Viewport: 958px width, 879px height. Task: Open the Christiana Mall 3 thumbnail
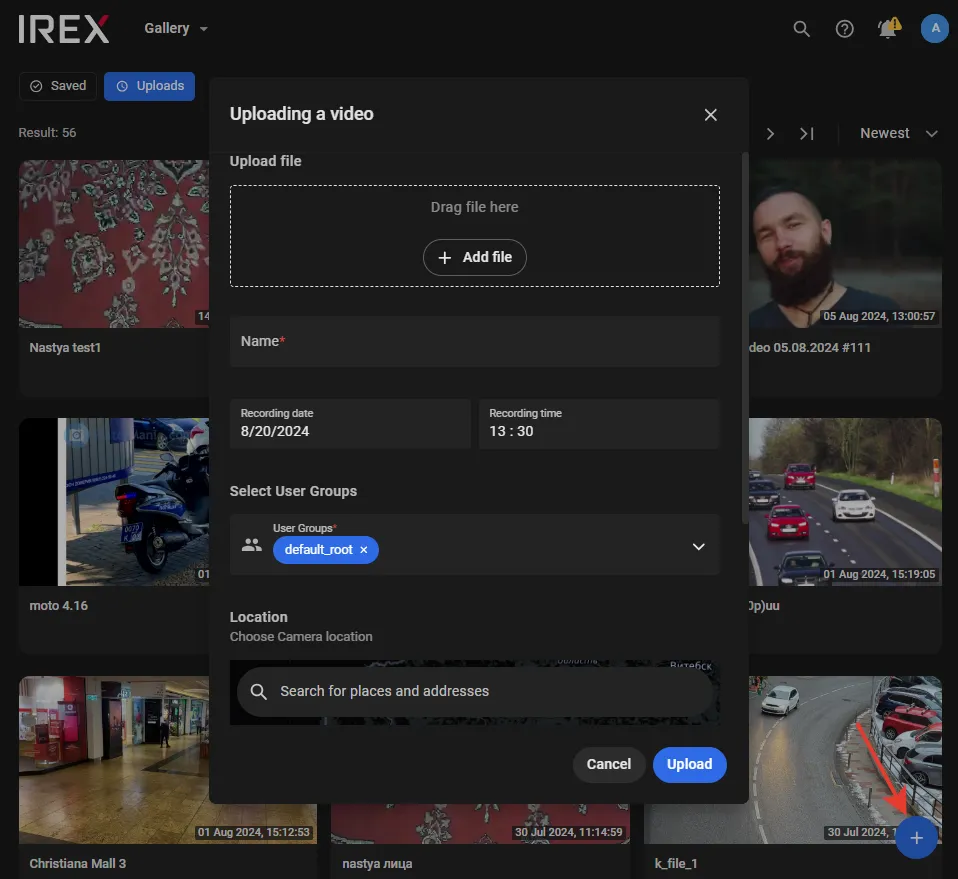coord(114,760)
